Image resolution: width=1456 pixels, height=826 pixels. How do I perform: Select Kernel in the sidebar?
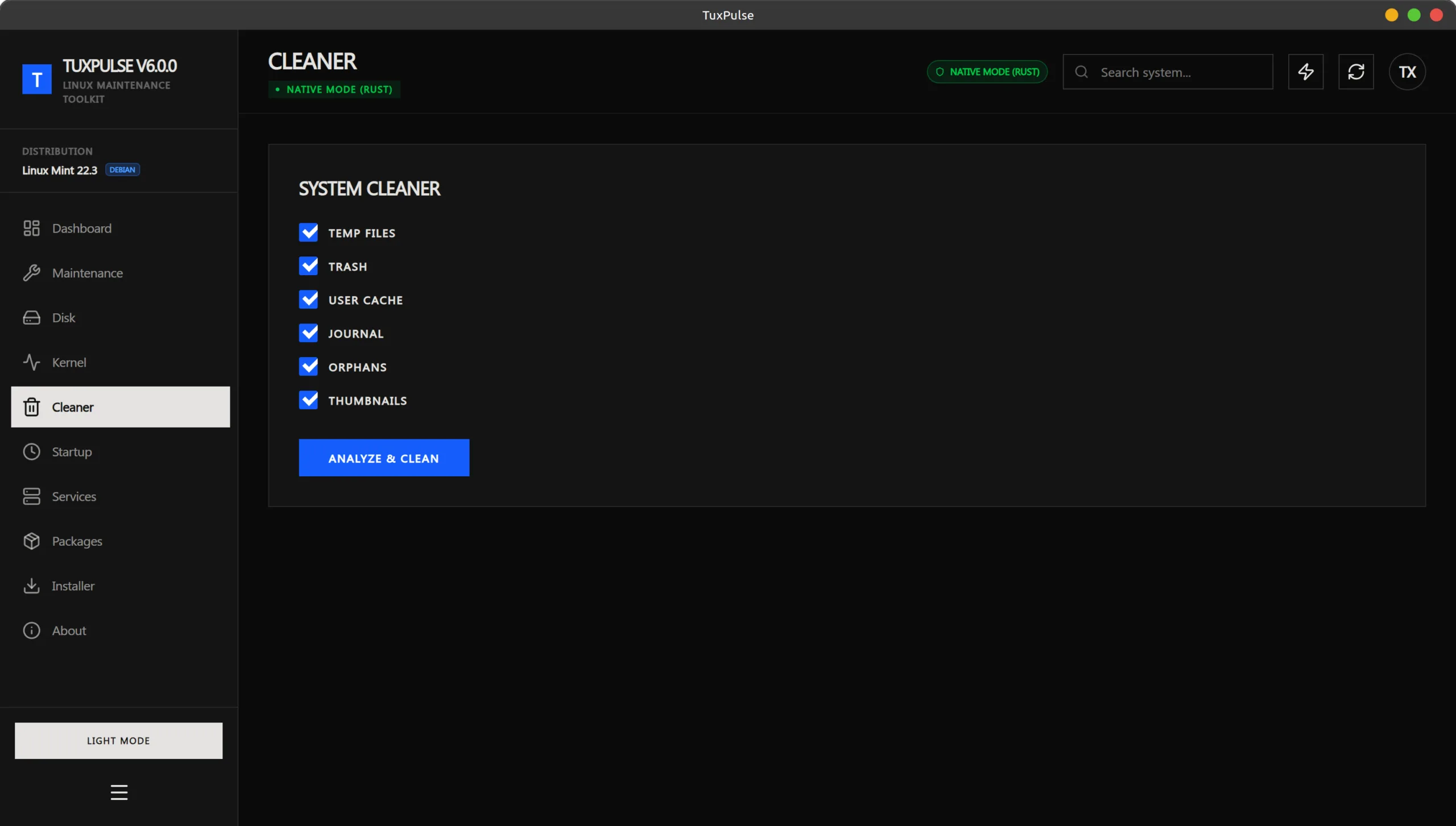[69, 363]
